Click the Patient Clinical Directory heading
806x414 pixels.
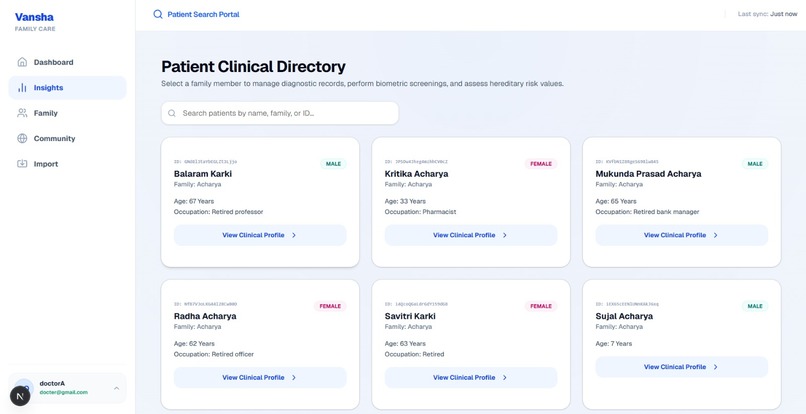[x=253, y=67]
